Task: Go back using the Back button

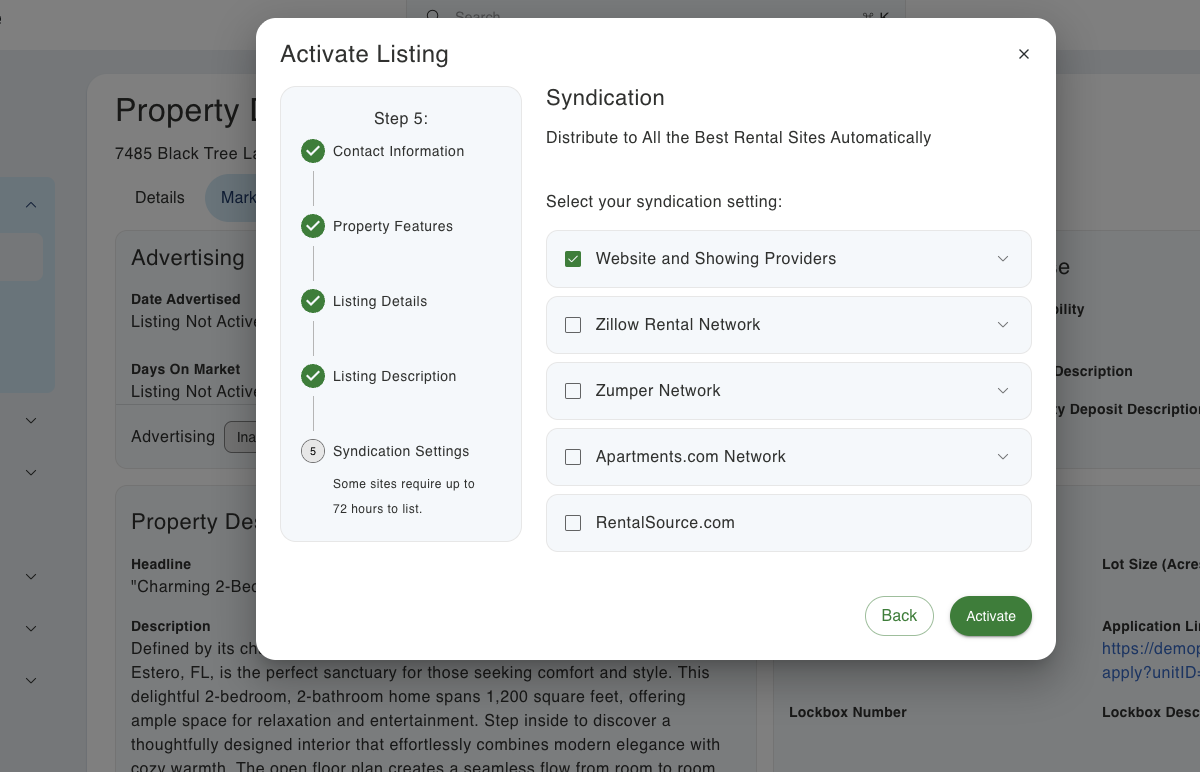Action: pos(899,616)
